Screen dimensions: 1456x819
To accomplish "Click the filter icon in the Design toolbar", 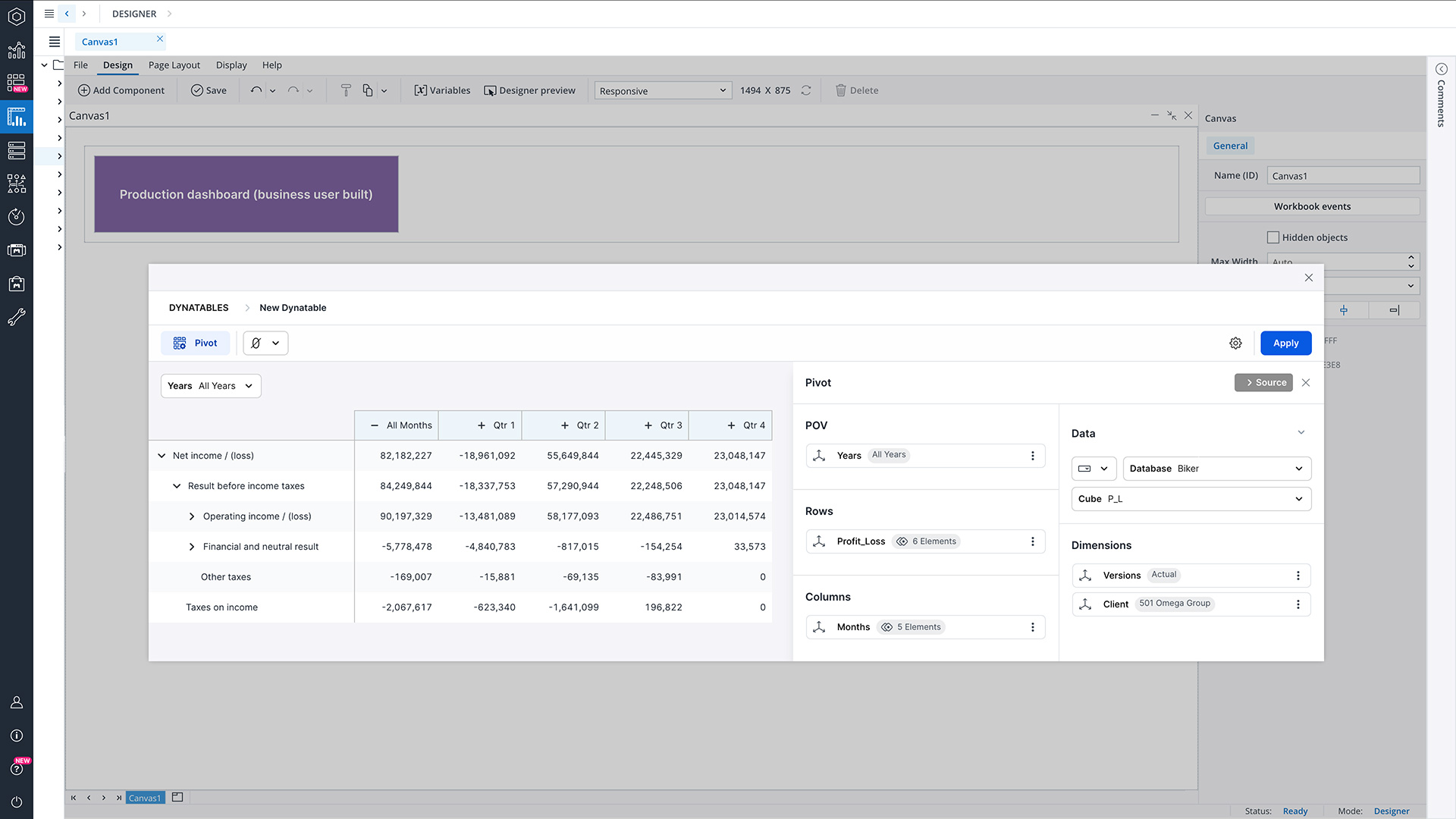I will tap(346, 90).
